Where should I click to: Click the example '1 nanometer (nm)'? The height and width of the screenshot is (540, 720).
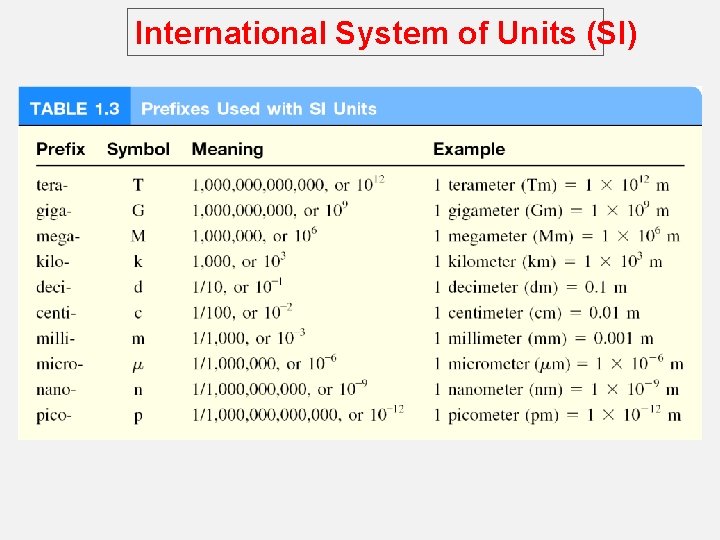(498, 390)
